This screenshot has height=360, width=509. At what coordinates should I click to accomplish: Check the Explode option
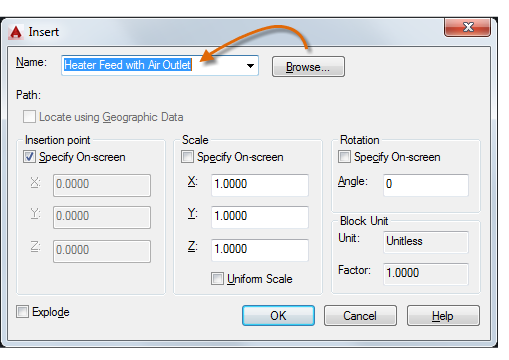22,312
